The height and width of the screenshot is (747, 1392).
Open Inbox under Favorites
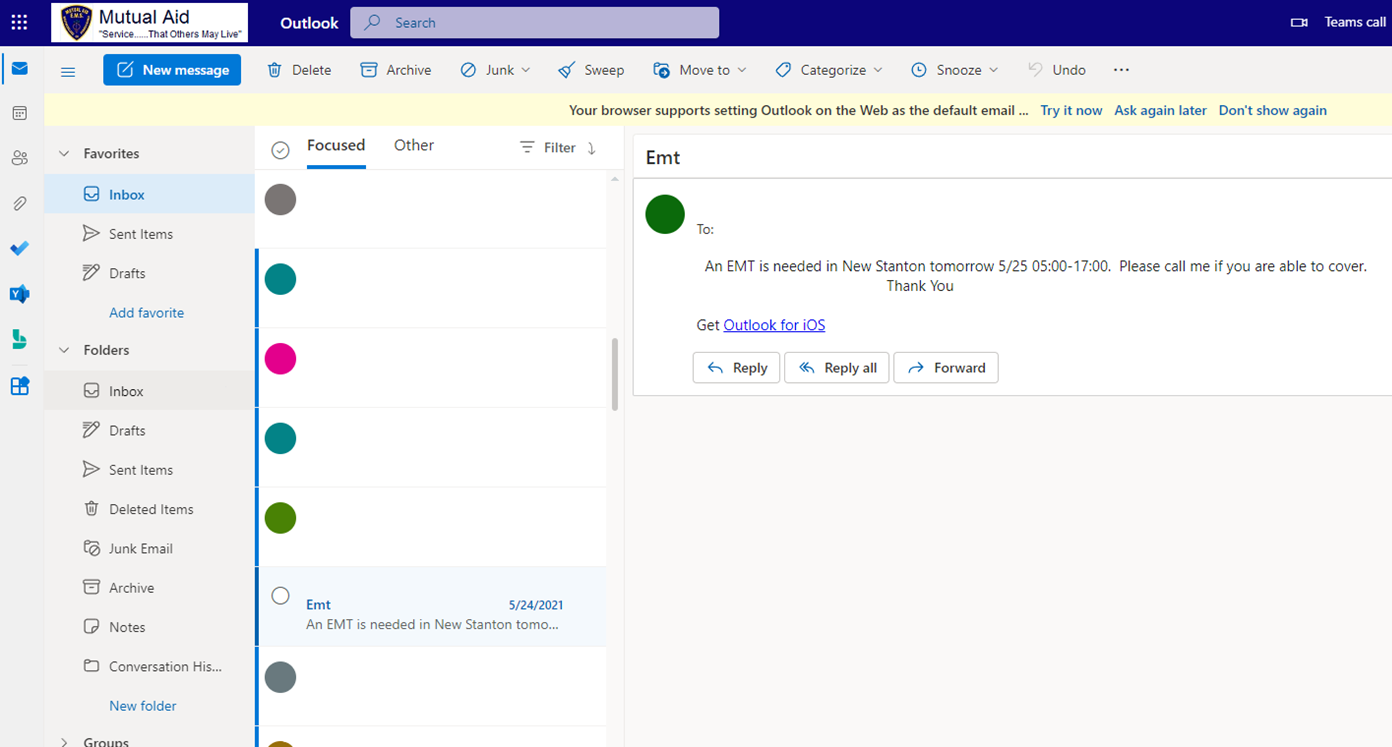pos(150,195)
